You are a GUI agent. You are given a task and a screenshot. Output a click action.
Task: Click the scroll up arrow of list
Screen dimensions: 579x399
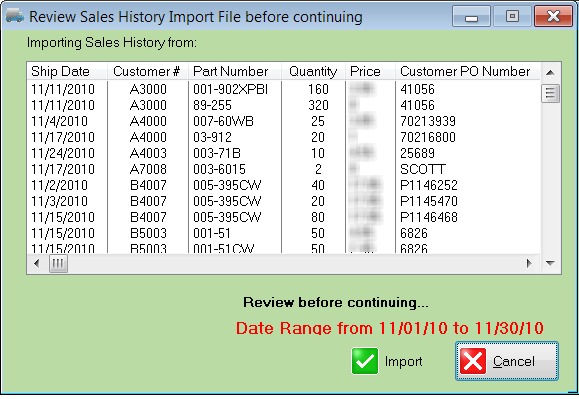click(550, 72)
